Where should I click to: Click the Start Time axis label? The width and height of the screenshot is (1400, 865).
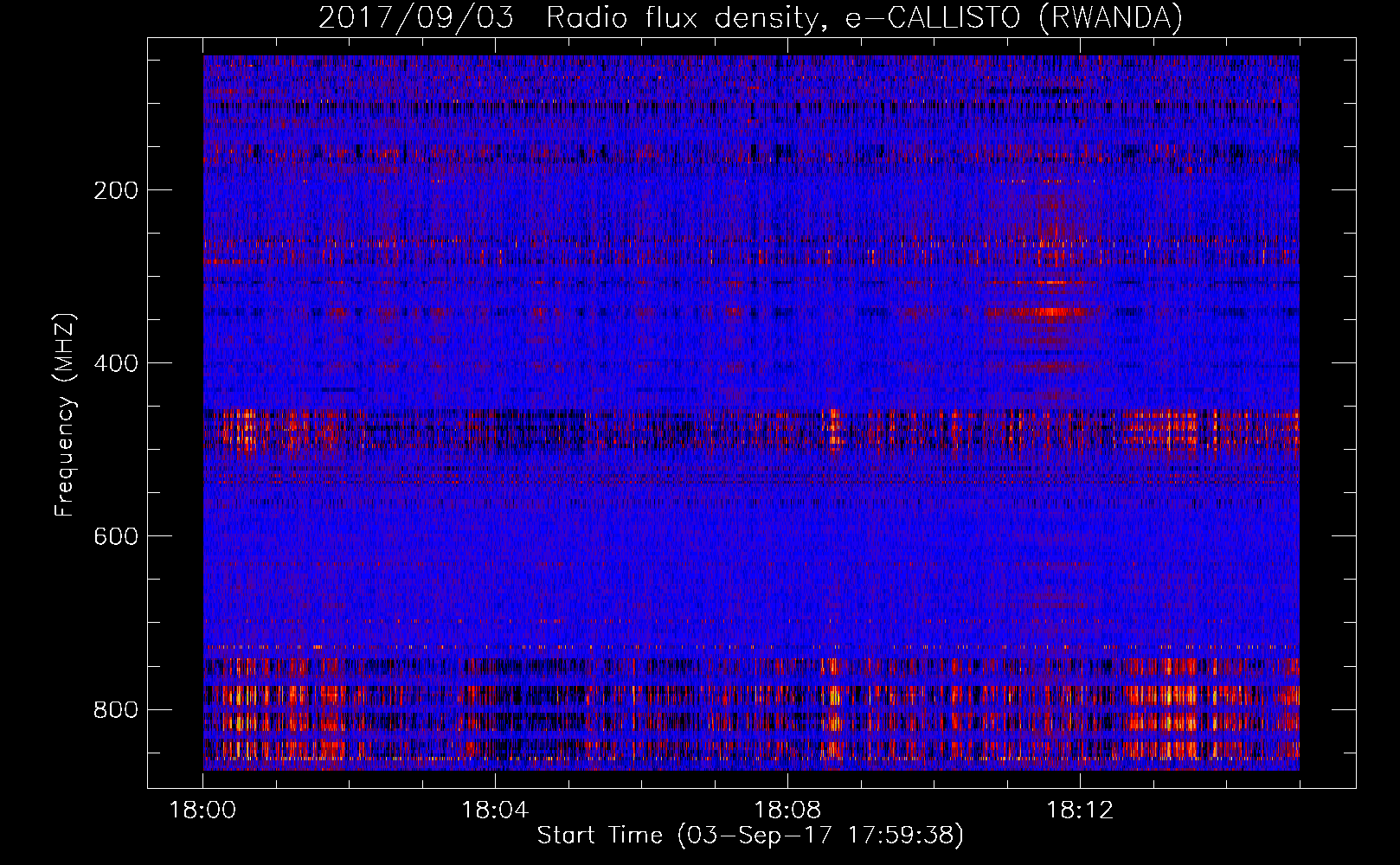coord(750,836)
